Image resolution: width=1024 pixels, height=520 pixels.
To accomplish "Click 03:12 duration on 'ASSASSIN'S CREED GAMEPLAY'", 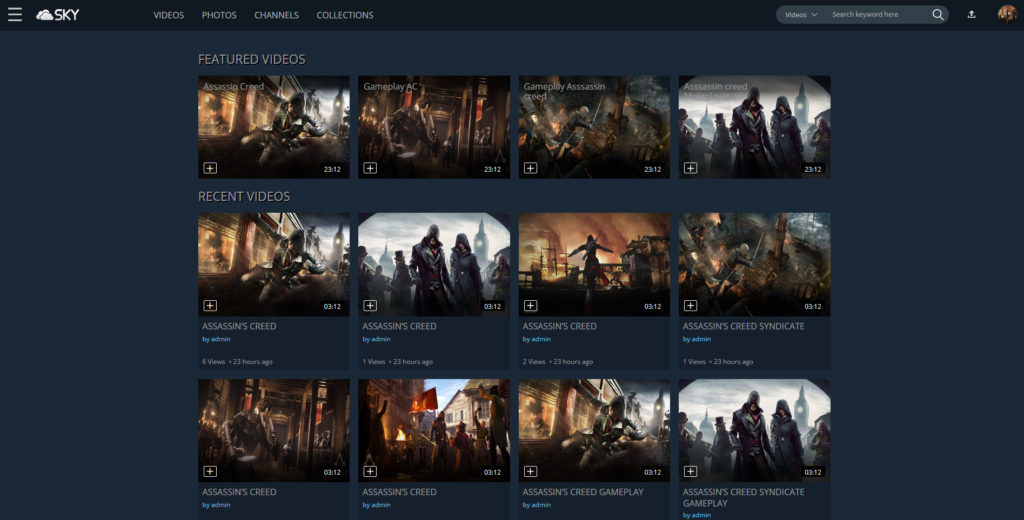I will (652, 472).
